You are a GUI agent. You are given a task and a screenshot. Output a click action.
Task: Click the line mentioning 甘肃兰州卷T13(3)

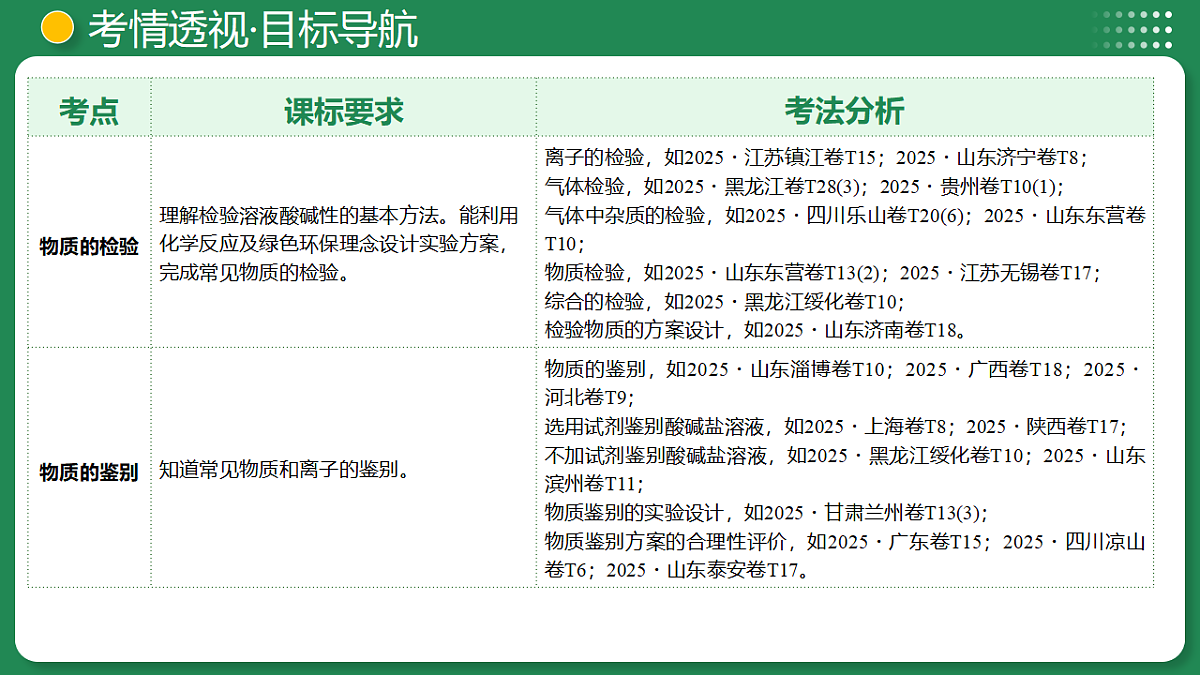[x=766, y=513]
